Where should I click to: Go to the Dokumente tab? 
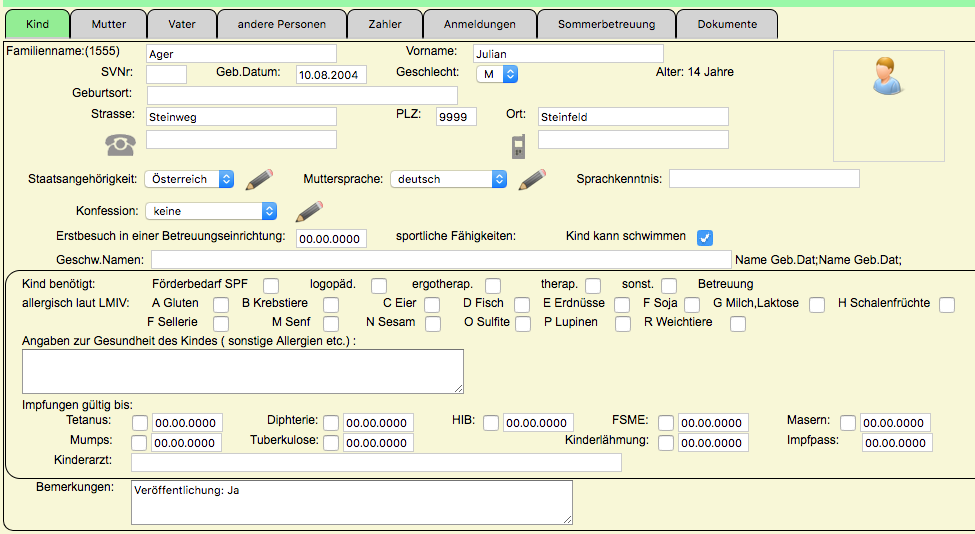727,24
